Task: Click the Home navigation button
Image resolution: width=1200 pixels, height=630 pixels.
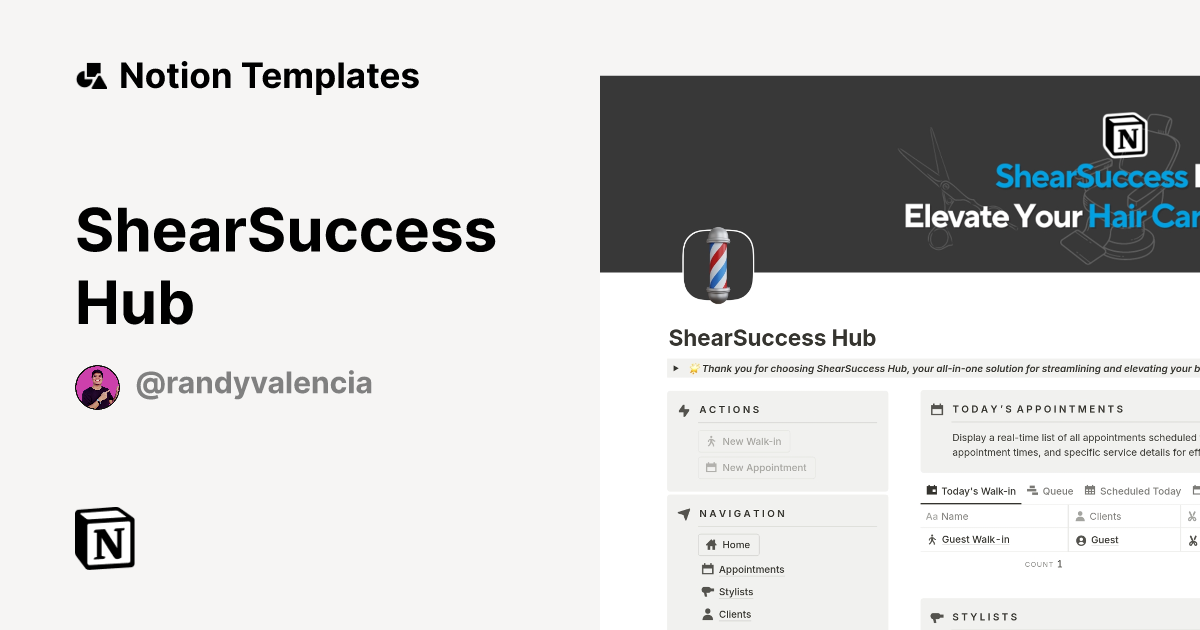Action: coord(728,544)
